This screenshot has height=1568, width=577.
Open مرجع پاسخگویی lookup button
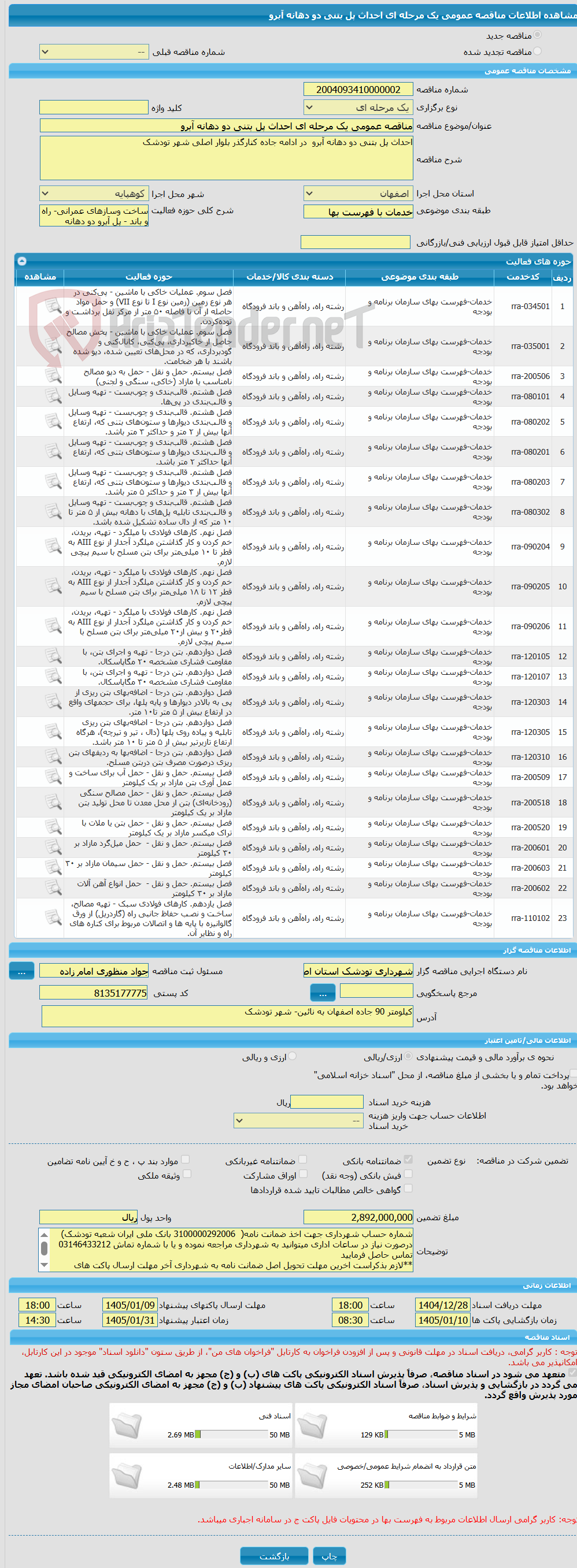click(x=323, y=993)
